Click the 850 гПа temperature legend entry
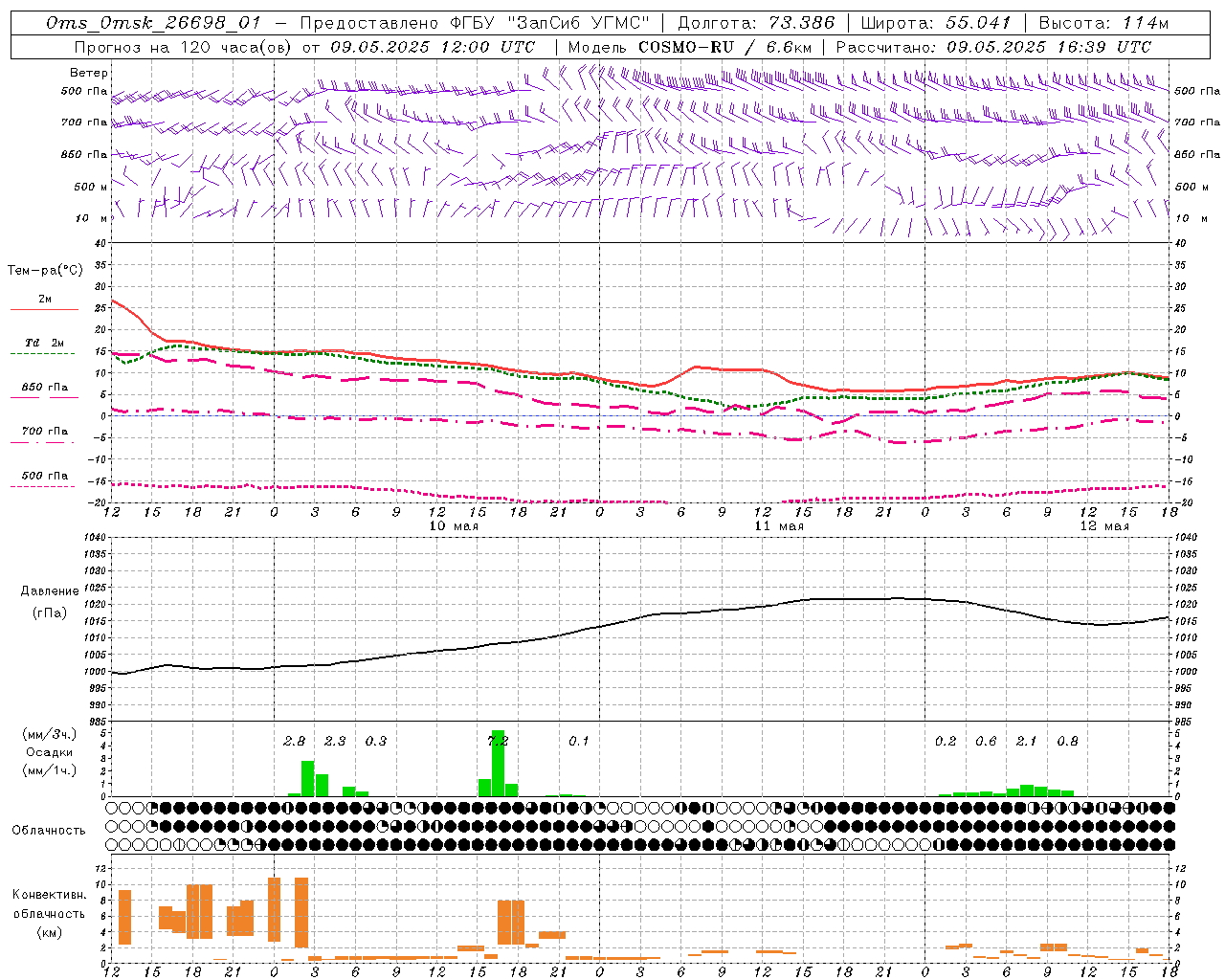Image resolution: width=1225 pixels, height=980 pixels. pos(45,387)
